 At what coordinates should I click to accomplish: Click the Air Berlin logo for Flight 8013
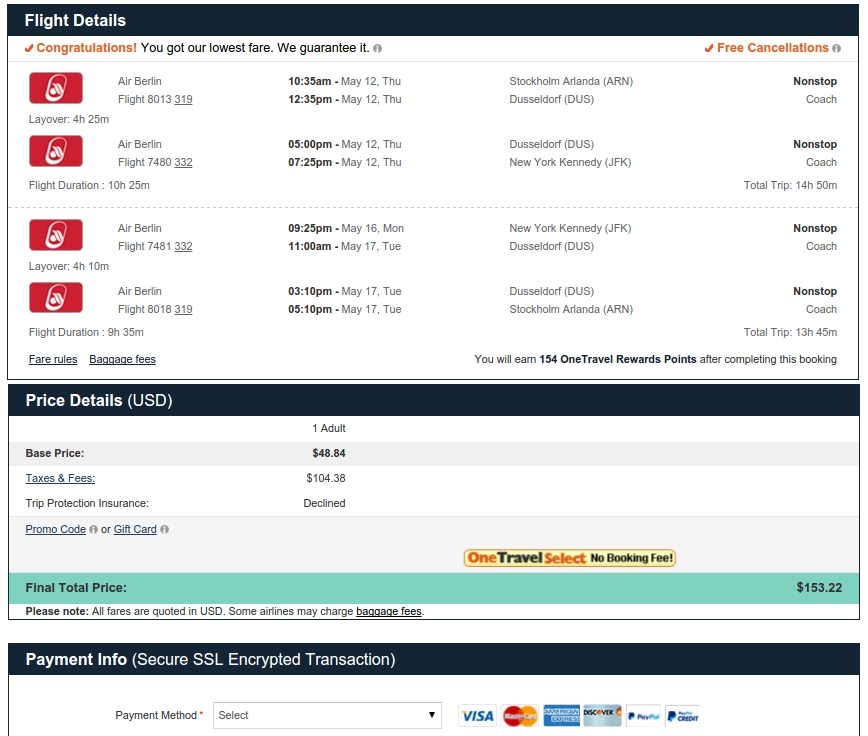(56, 88)
